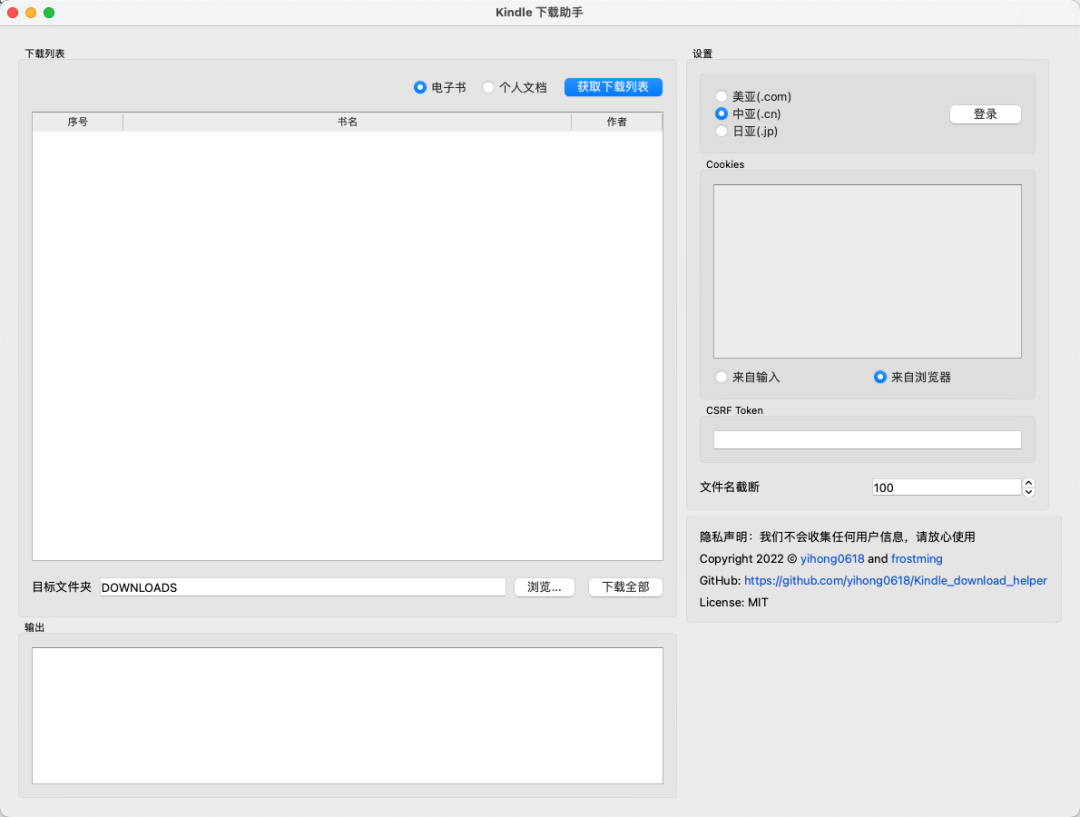Click inside the 输出 output text area
Screen dimensions: 1080x817
pos(347,715)
